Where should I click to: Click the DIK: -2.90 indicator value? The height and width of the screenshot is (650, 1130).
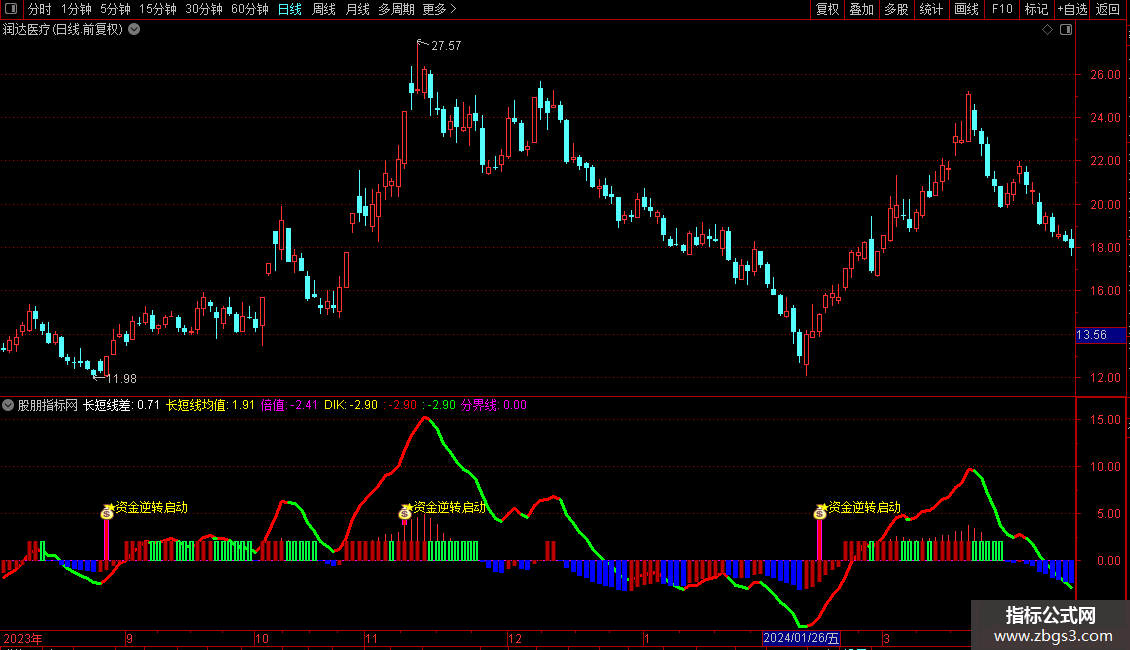tap(351, 405)
